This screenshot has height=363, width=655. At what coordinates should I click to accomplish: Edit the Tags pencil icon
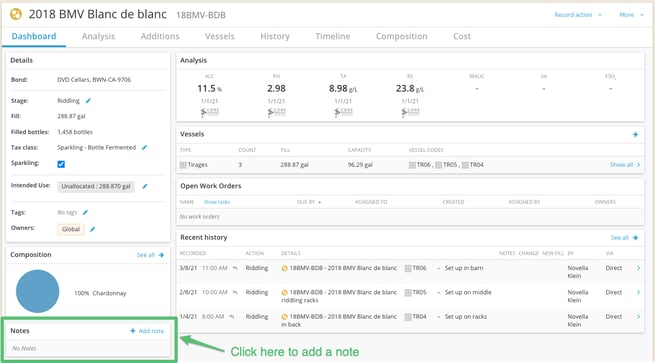[x=85, y=213]
